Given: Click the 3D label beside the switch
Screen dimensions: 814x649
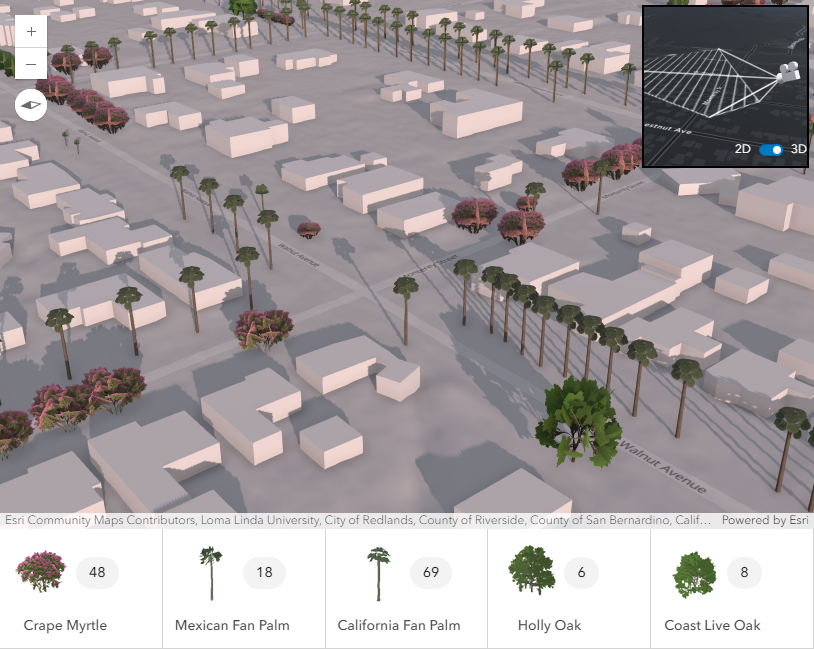Looking at the screenshot, I should tap(798, 149).
